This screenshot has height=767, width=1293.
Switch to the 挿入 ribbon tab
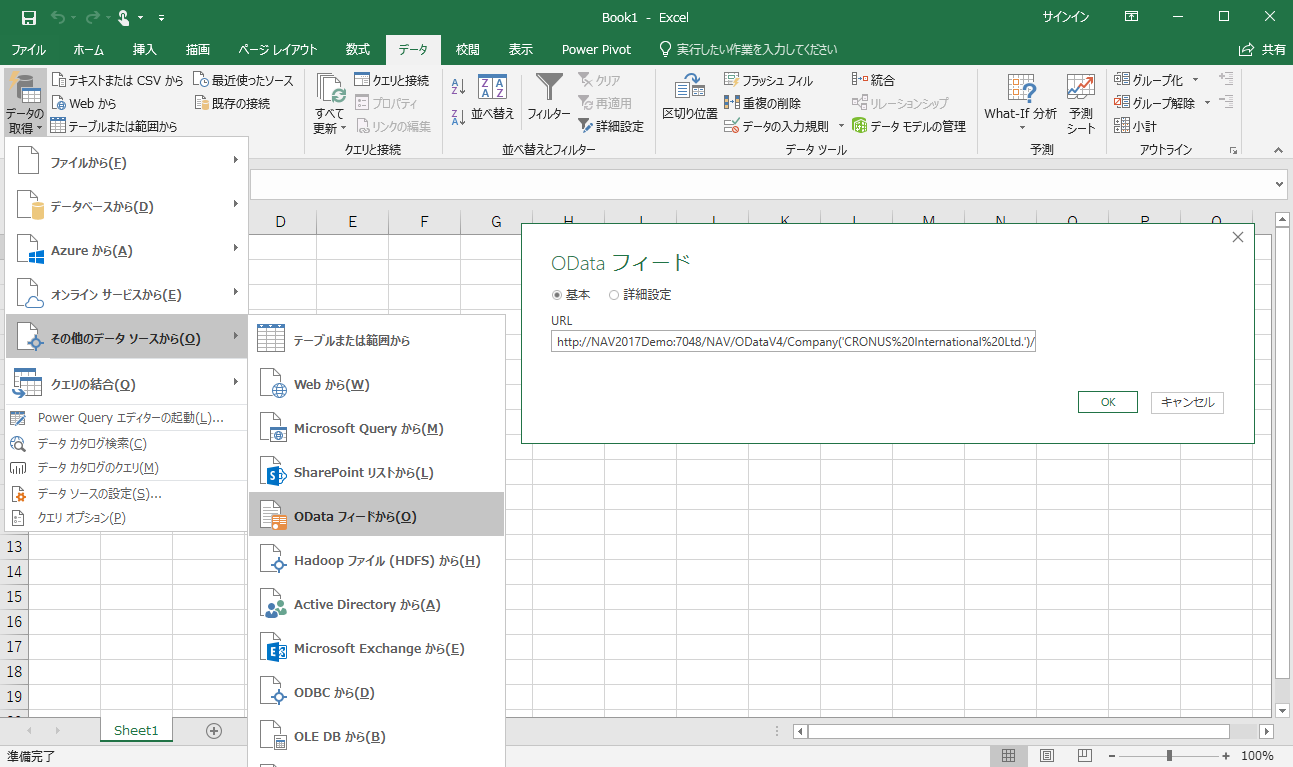tap(145, 49)
